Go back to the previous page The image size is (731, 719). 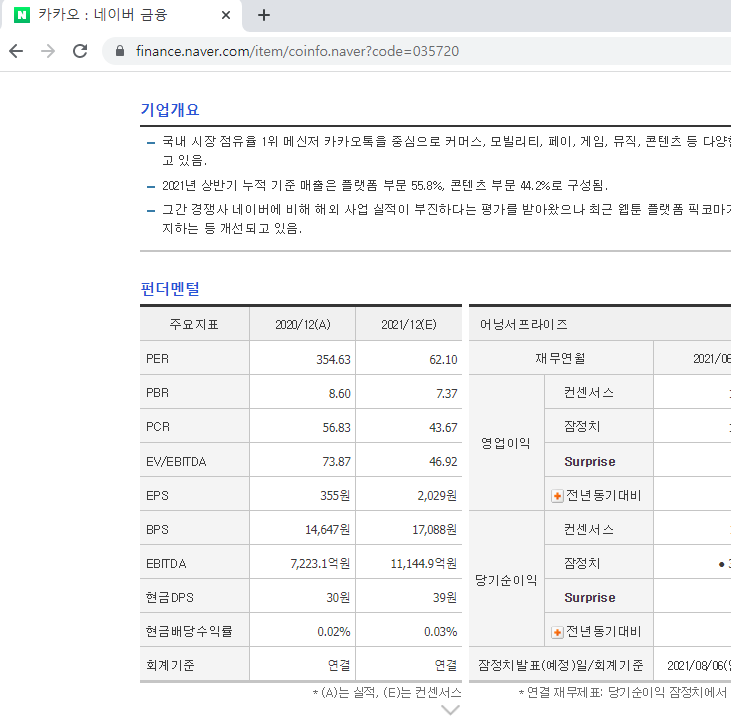(x=16, y=51)
